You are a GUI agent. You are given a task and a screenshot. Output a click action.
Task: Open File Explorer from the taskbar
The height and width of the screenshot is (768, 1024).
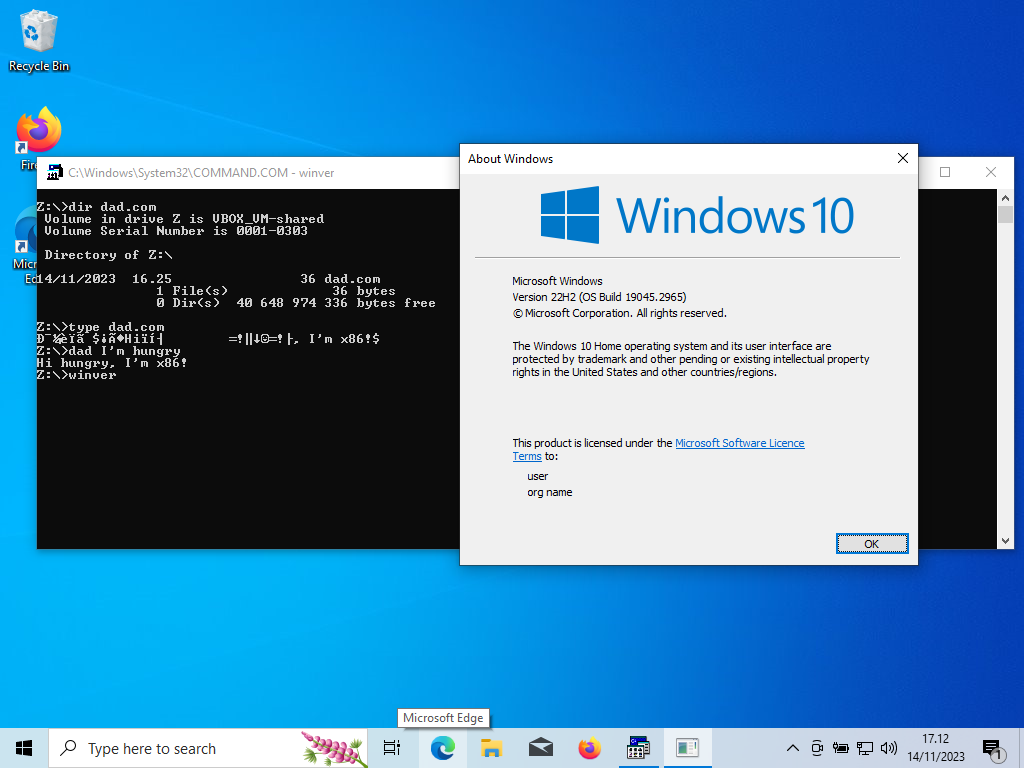(x=491, y=748)
